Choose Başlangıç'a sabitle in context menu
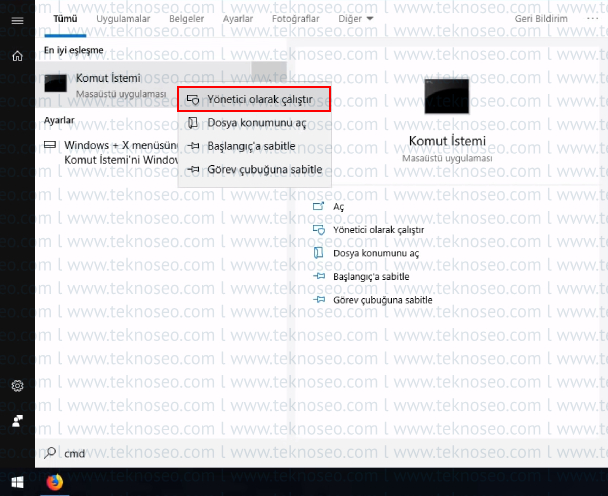This screenshot has width=608, height=496. point(254,146)
